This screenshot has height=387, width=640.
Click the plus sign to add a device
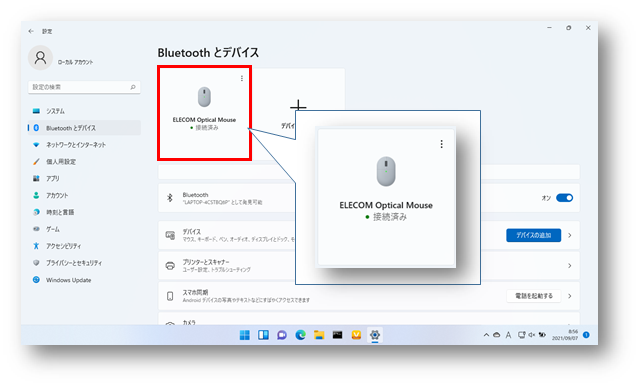coord(298,106)
